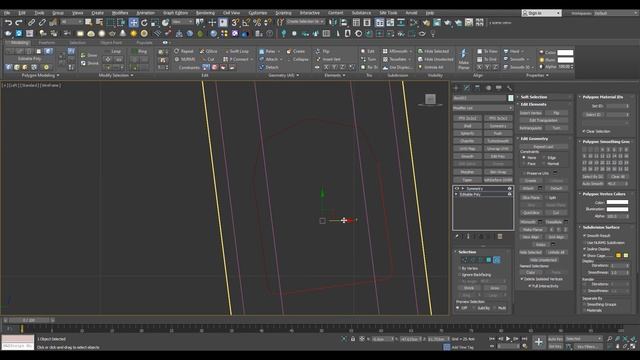Click the Make Planar ribbon icon
Viewport: 640px width, 360px height.
pos(464,59)
